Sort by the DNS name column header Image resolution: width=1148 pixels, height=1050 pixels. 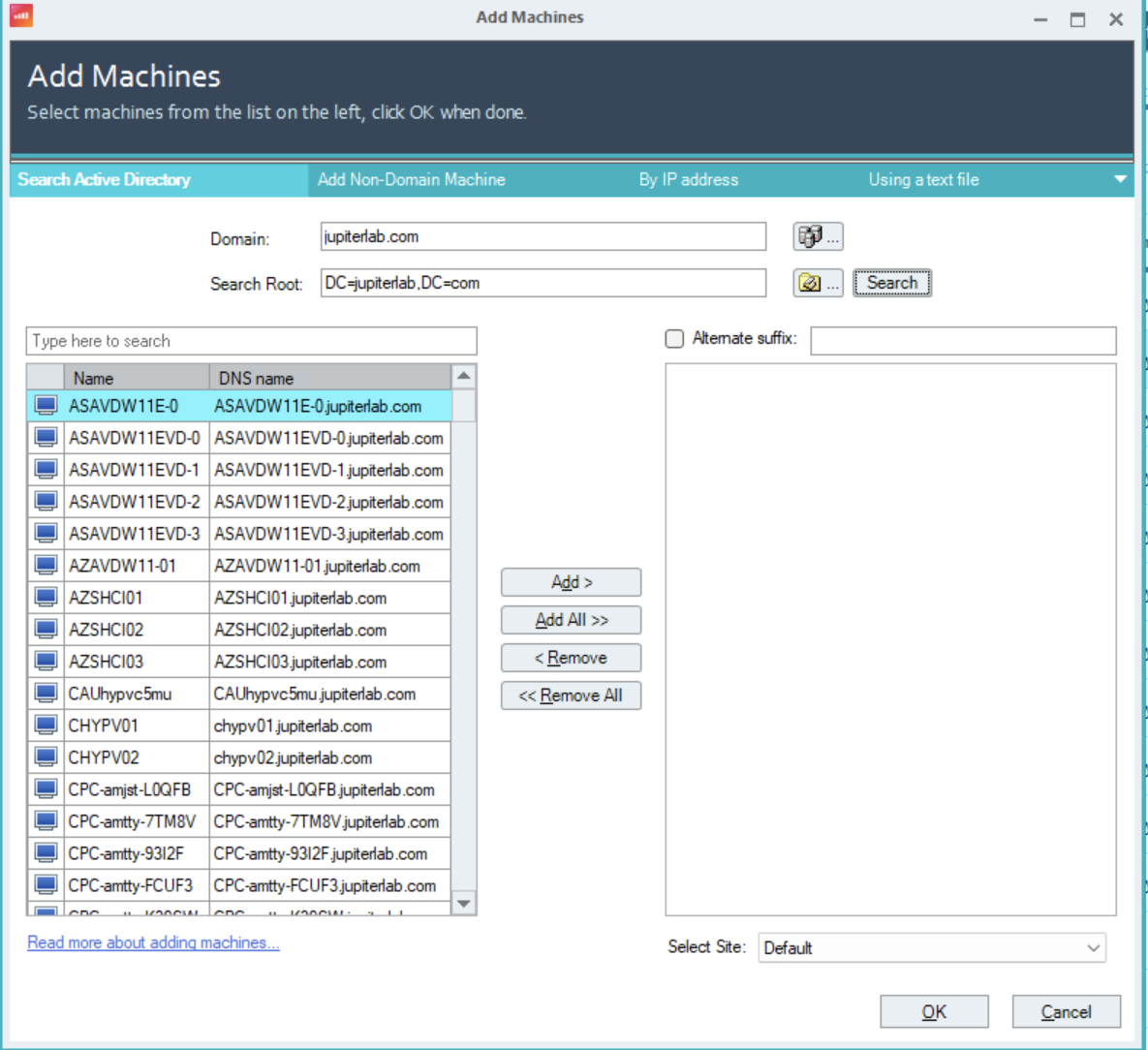(x=330, y=378)
